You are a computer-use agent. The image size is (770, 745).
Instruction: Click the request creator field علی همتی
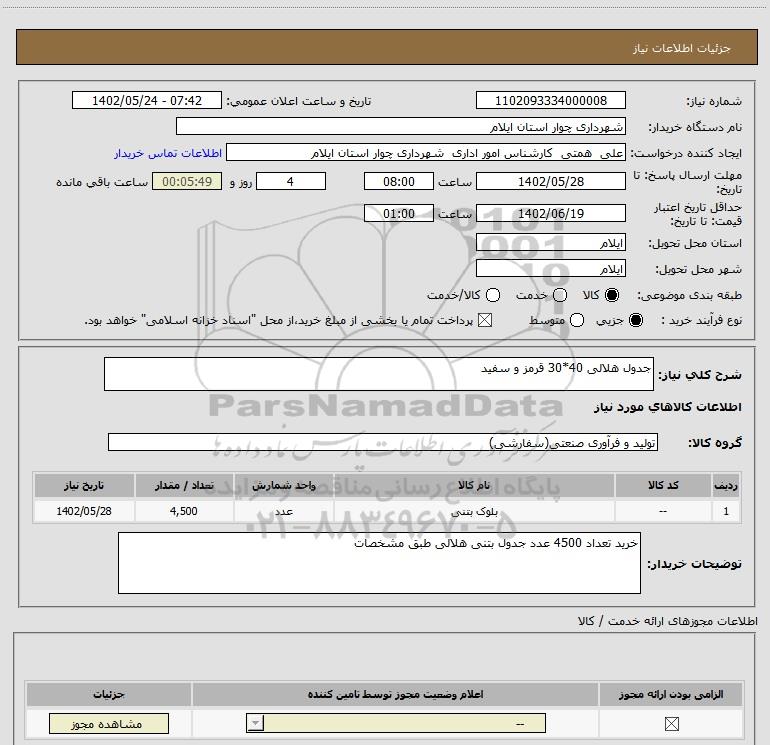426,153
